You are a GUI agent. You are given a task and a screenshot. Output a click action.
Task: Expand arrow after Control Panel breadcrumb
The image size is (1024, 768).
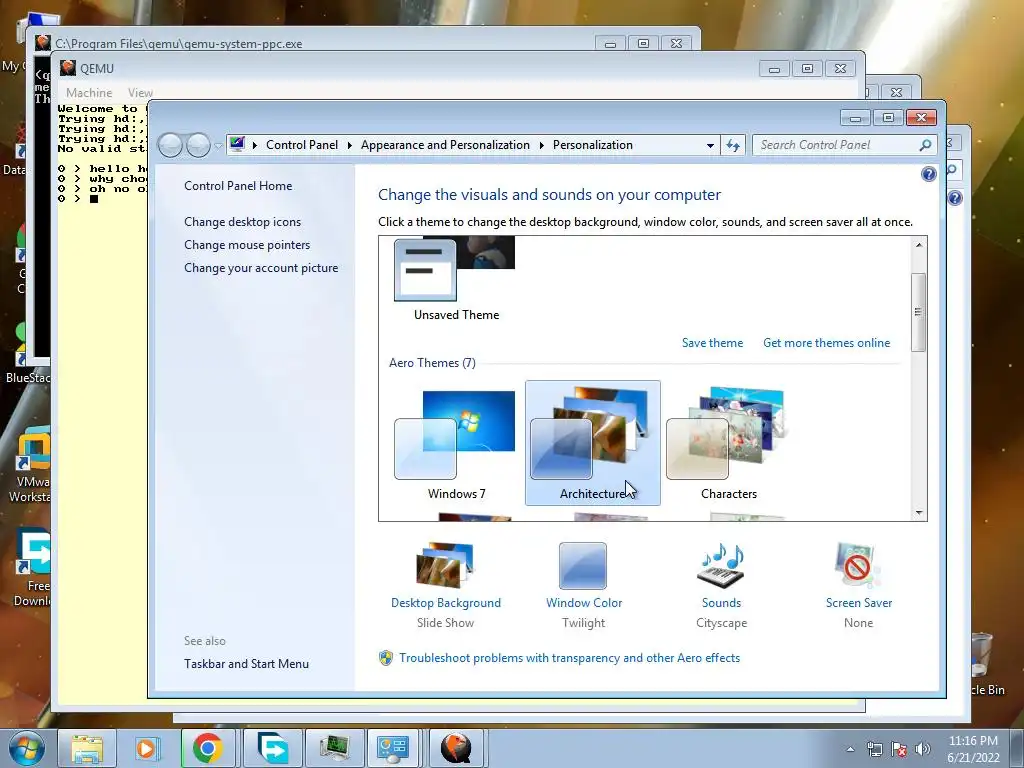(x=349, y=145)
